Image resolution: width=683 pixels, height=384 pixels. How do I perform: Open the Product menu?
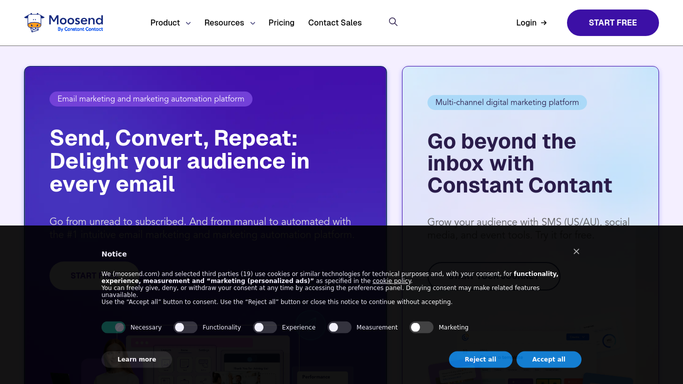pyautogui.click(x=165, y=23)
